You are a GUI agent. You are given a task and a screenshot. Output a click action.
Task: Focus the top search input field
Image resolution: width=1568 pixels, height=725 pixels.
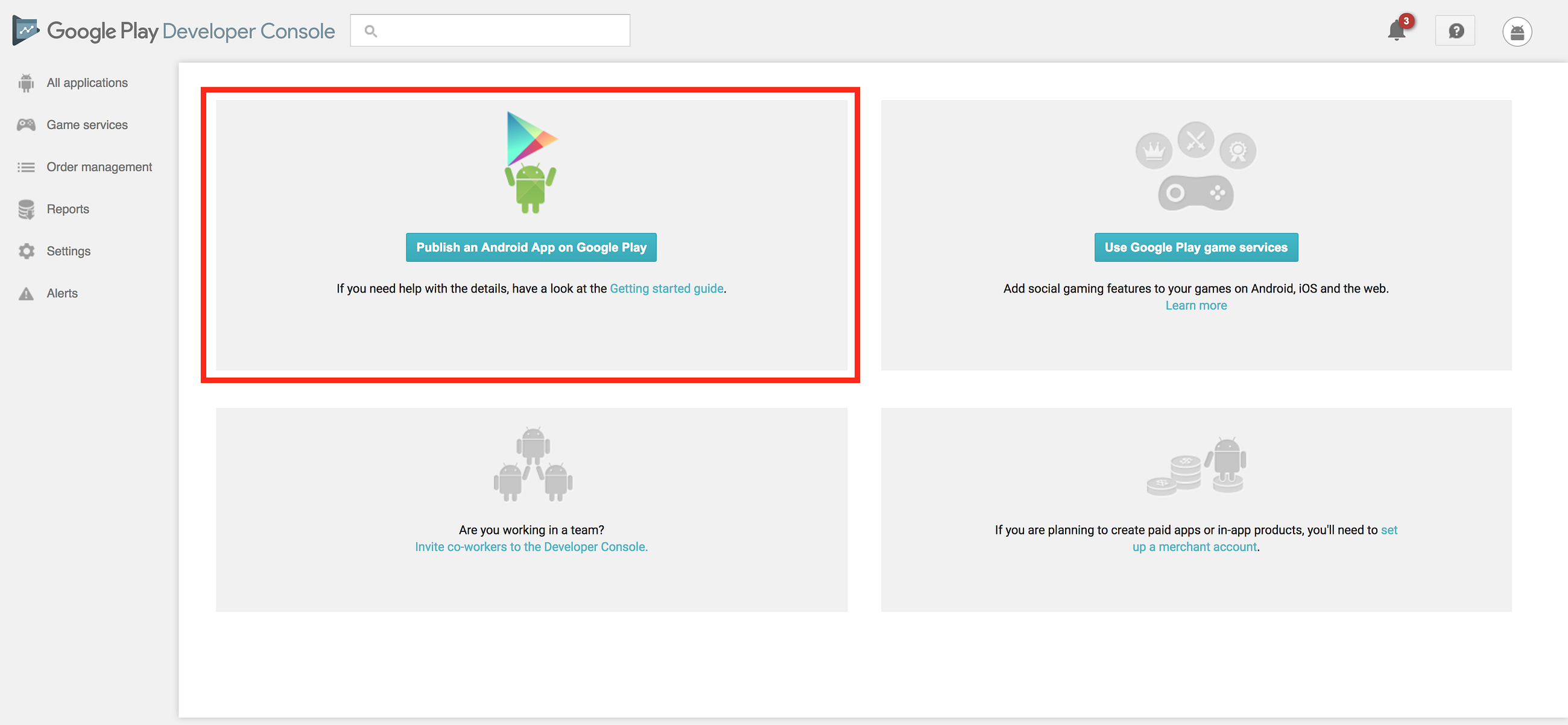(x=499, y=30)
